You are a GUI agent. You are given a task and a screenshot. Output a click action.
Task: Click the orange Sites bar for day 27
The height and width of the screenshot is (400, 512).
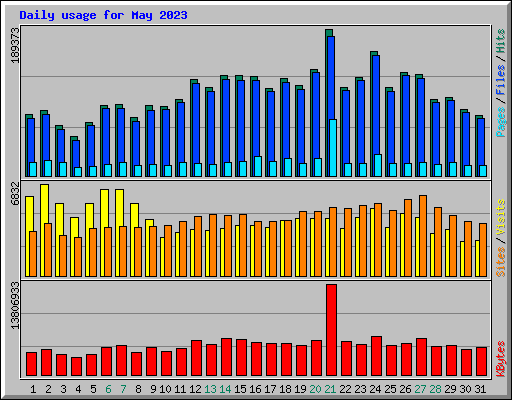[x=423, y=236]
